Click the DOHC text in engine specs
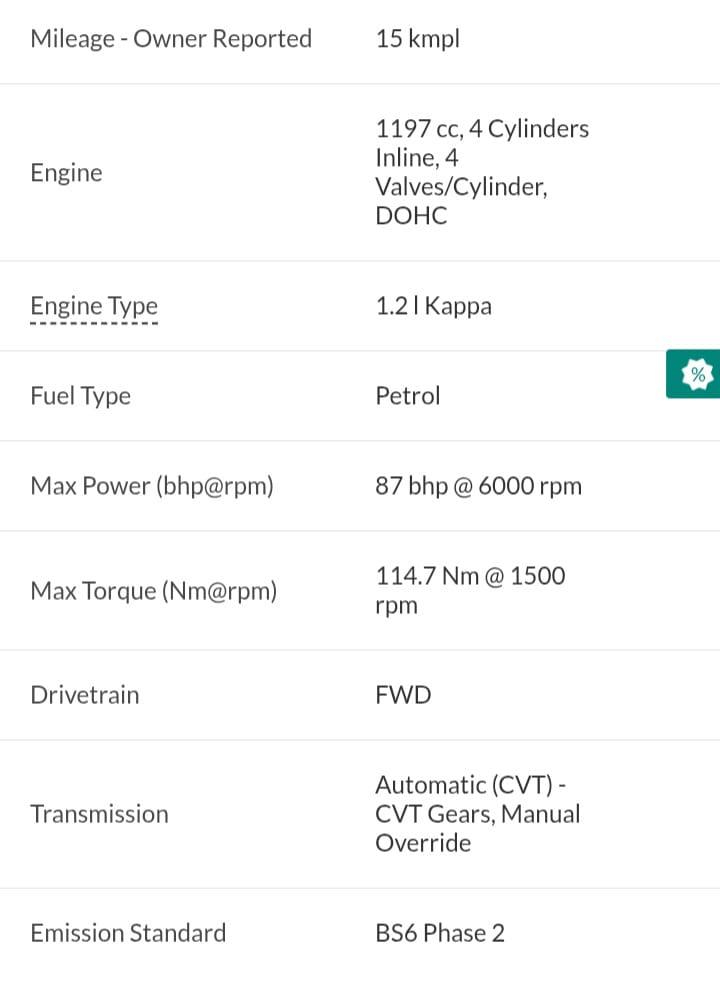The width and height of the screenshot is (720, 984). tap(411, 216)
